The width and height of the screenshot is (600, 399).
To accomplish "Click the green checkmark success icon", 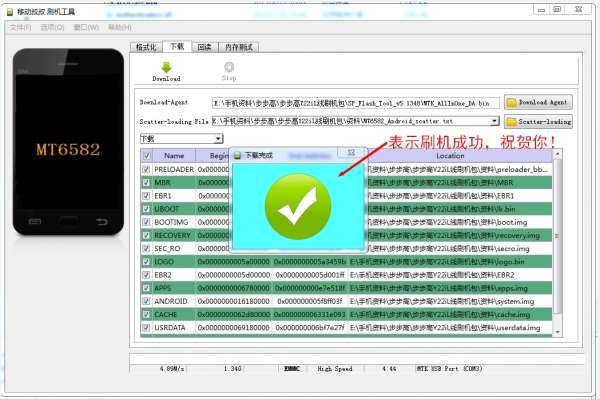I will point(298,207).
